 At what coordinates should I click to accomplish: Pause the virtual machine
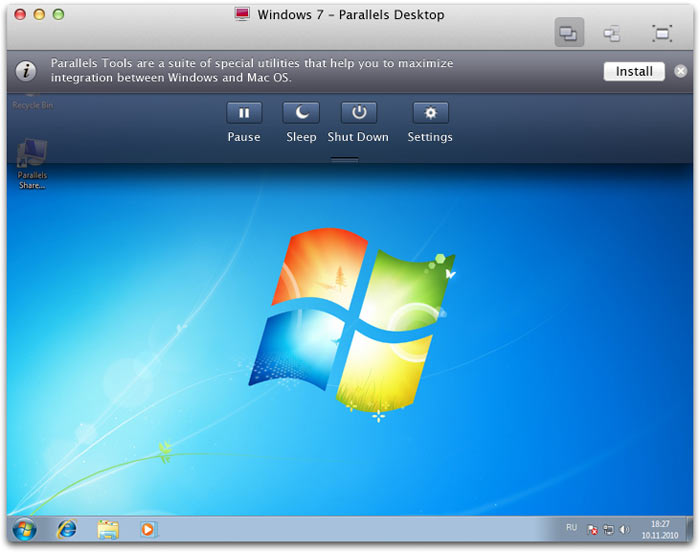click(244, 113)
